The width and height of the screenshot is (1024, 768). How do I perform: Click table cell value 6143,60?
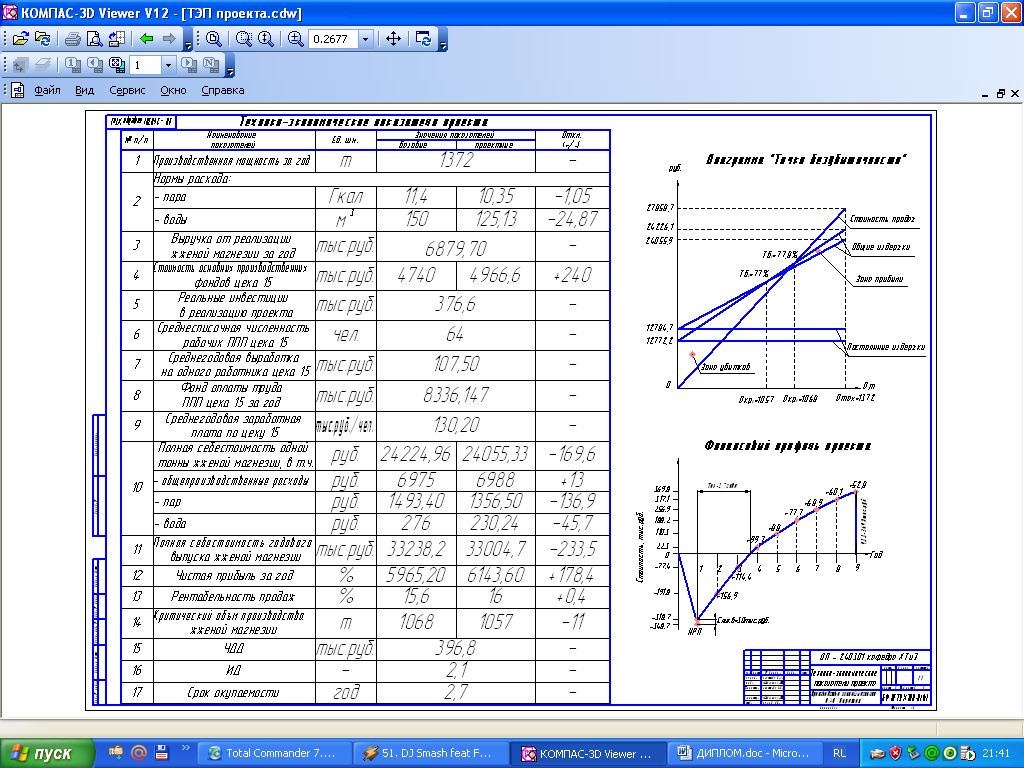pos(496,575)
